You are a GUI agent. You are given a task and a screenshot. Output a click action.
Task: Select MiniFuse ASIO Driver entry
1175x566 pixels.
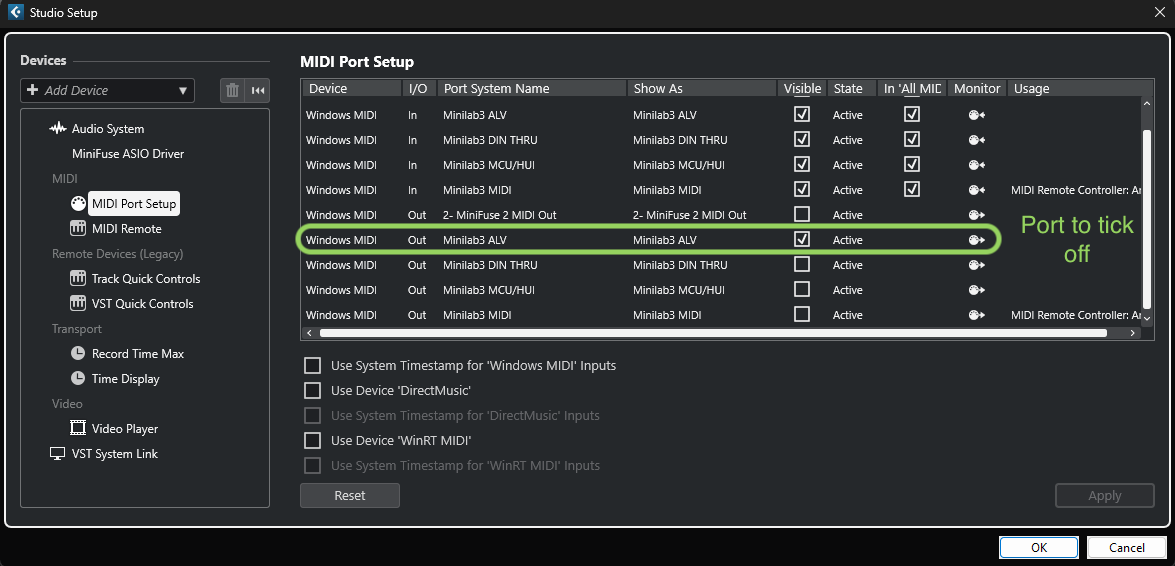coord(128,154)
